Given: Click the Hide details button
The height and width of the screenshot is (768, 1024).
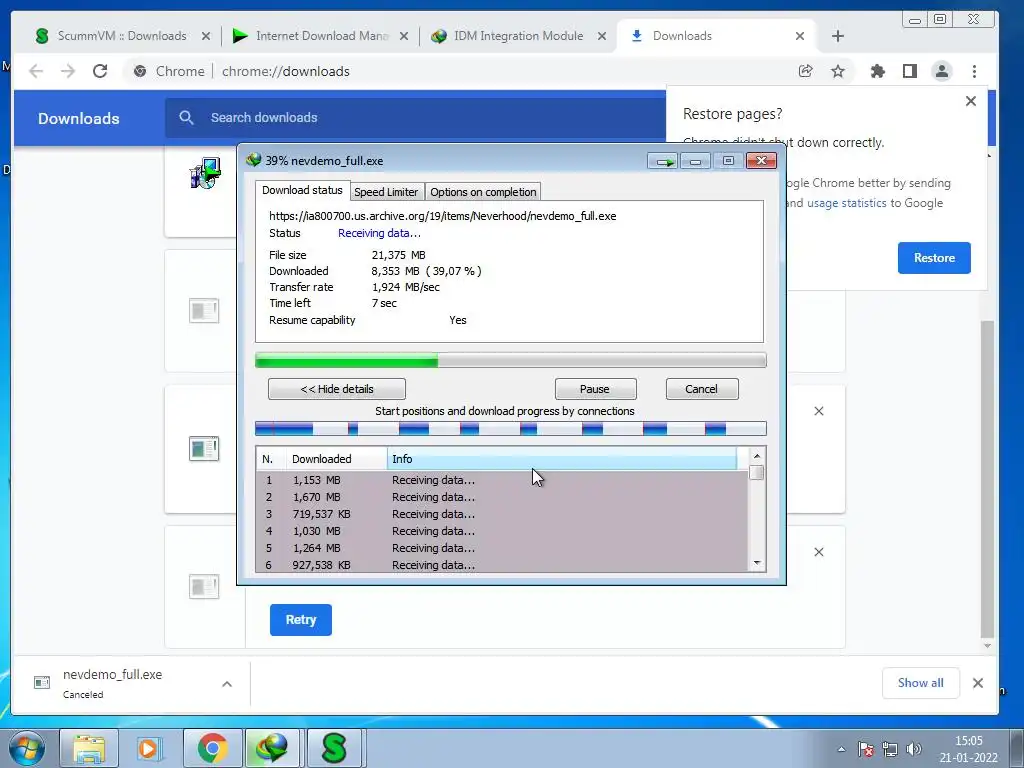Looking at the screenshot, I should tap(337, 389).
